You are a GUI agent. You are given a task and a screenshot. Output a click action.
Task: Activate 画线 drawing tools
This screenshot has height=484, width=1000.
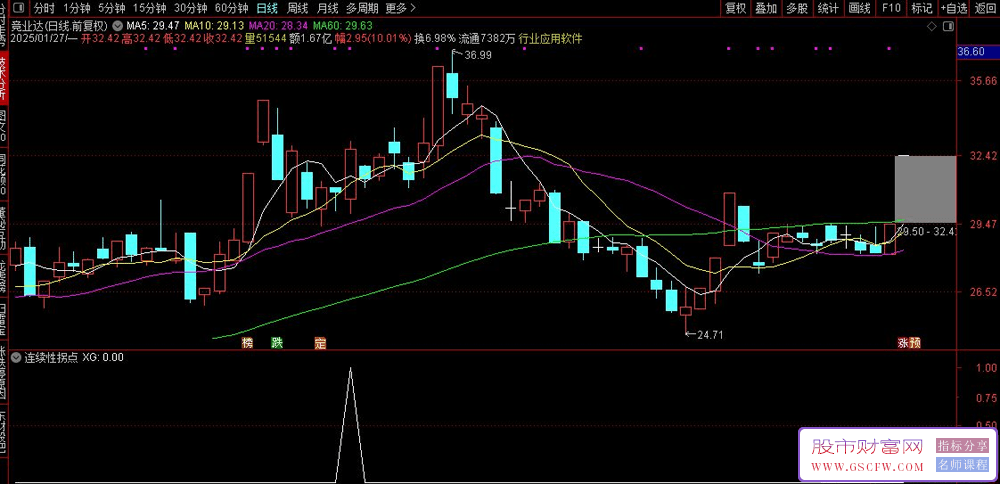(859, 8)
